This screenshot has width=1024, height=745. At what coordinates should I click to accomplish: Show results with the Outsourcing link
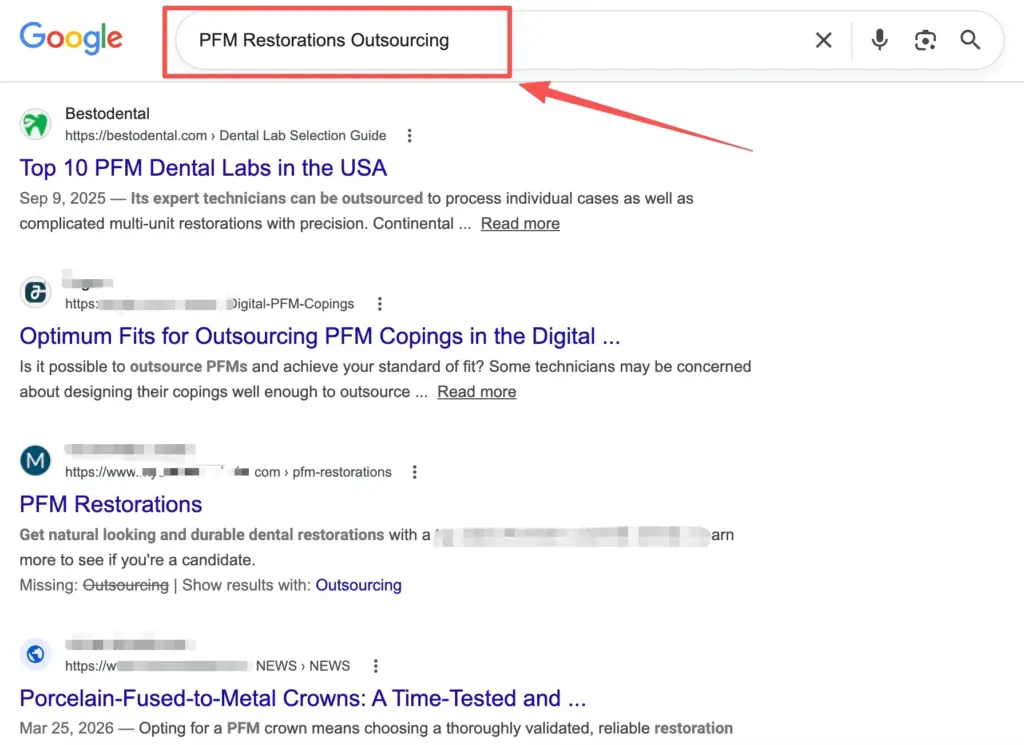coord(359,585)
